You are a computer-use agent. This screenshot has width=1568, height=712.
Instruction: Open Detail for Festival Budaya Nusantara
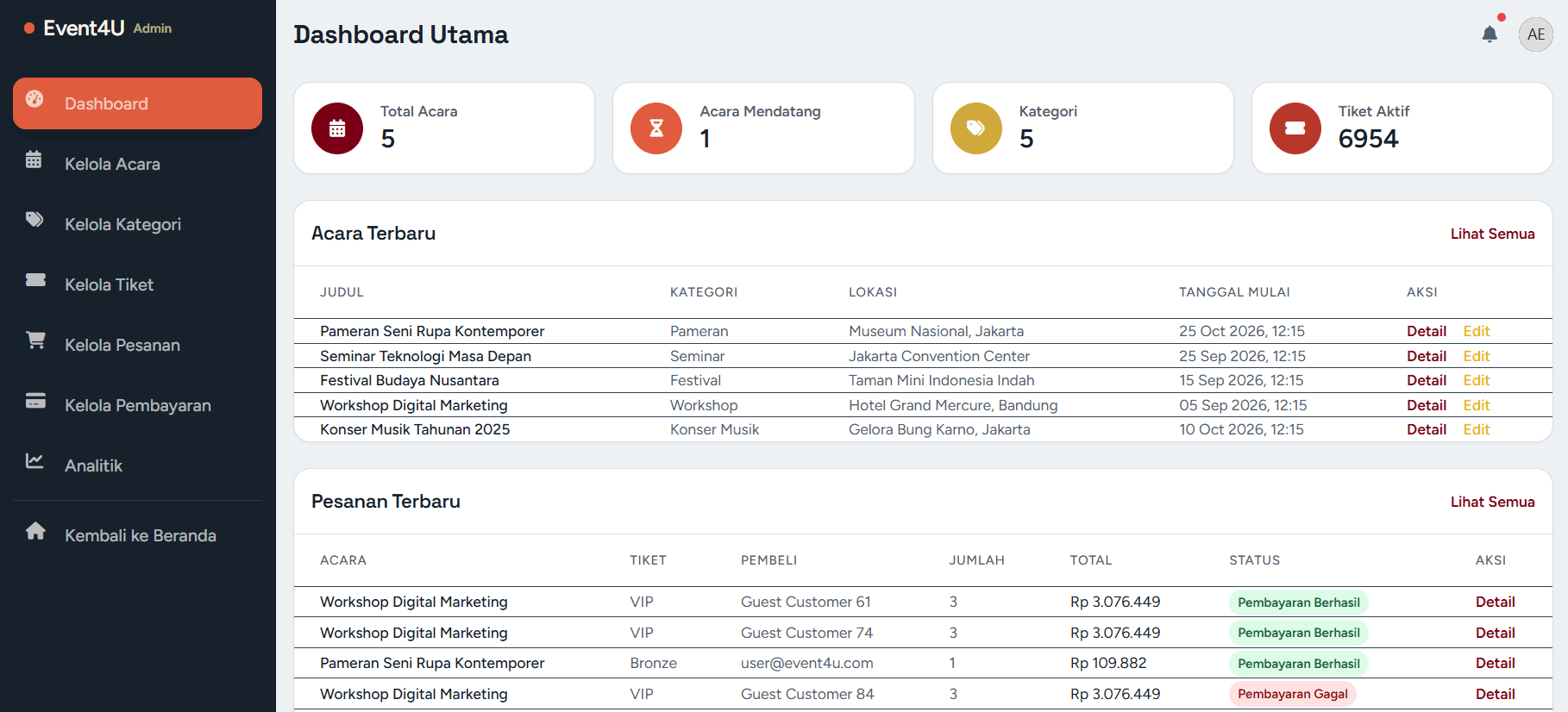1427,380
